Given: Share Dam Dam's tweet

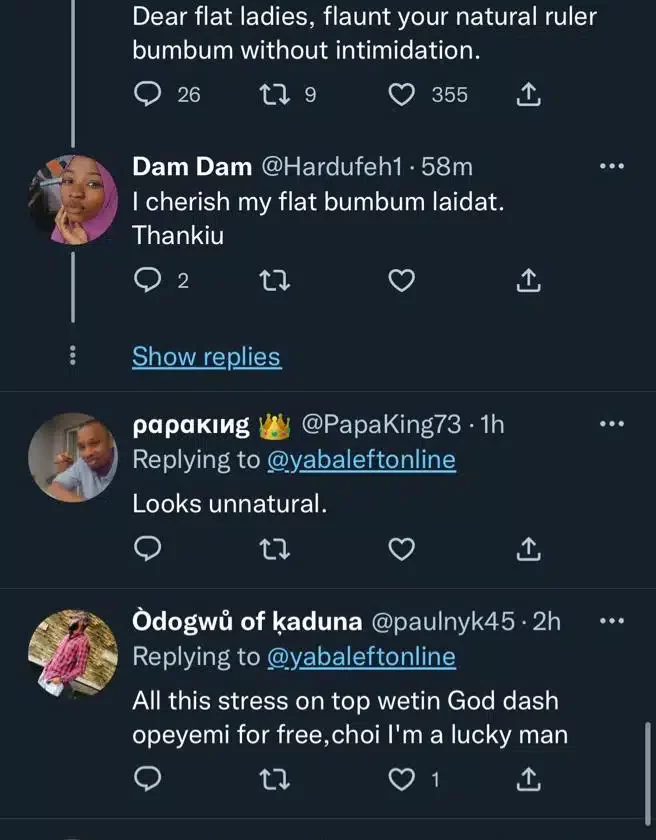Looking at the screenshot, I should 528,282.
